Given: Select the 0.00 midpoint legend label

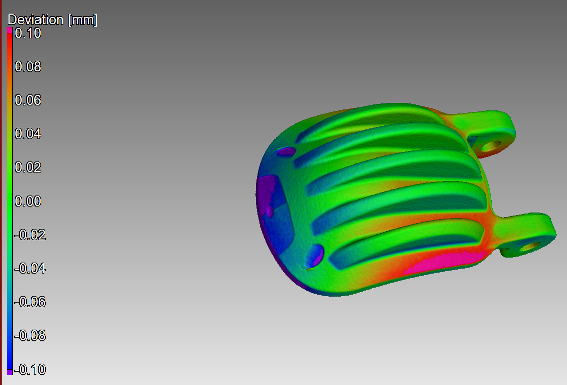Looking at the screenshot, I should coord(28,201).
